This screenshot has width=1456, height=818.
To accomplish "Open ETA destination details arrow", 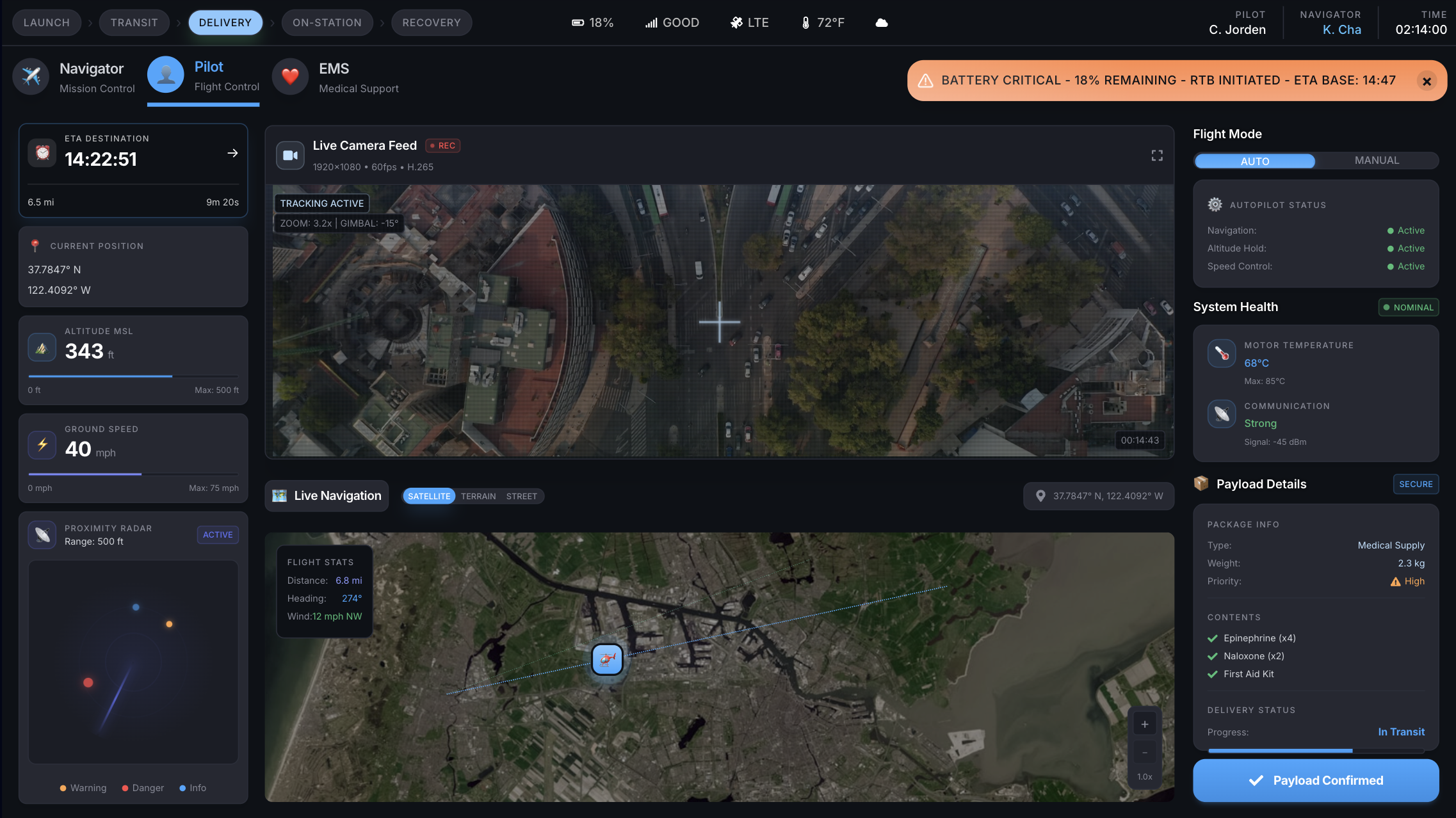I will (x=232, y=153).
